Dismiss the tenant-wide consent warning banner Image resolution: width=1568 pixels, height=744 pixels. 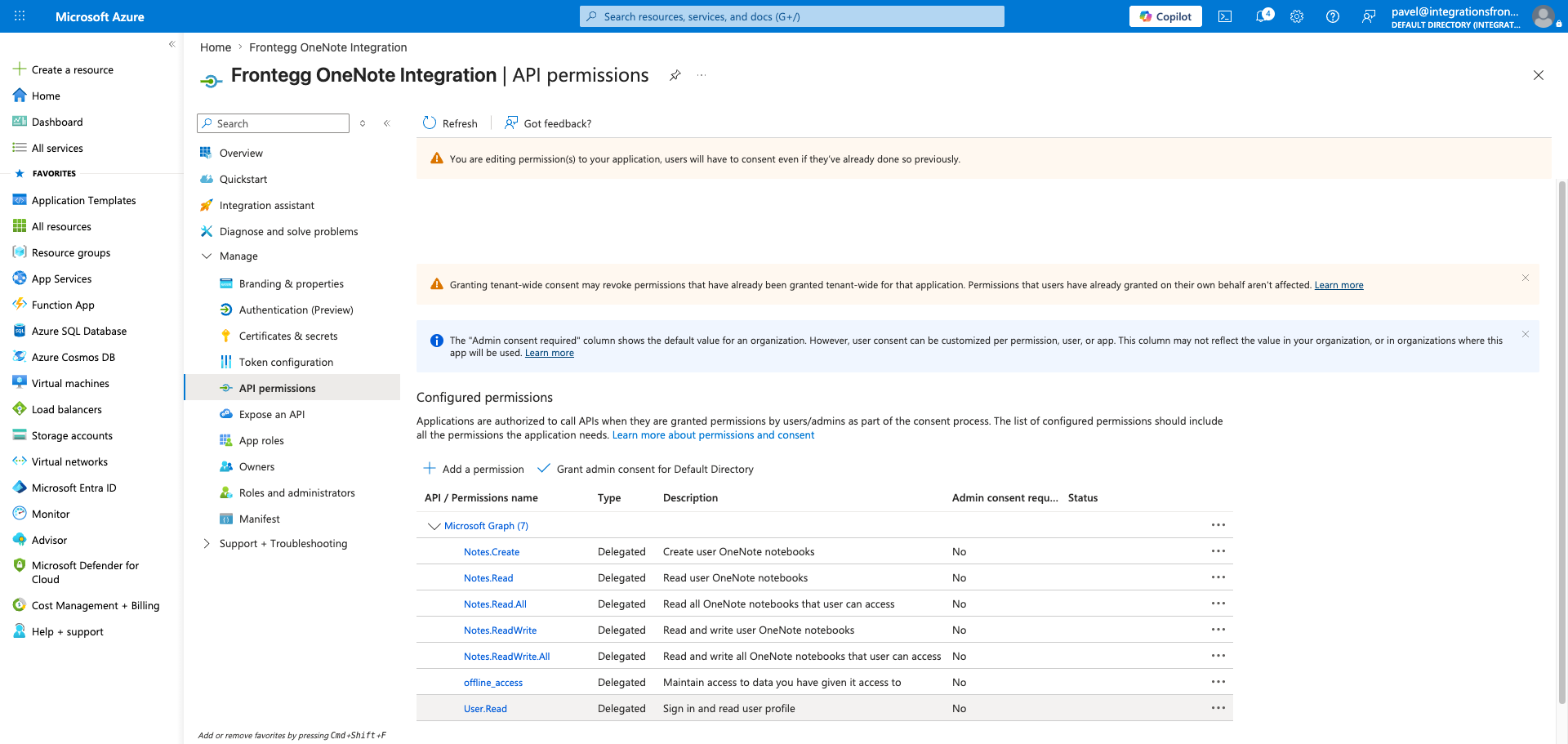1526,278
